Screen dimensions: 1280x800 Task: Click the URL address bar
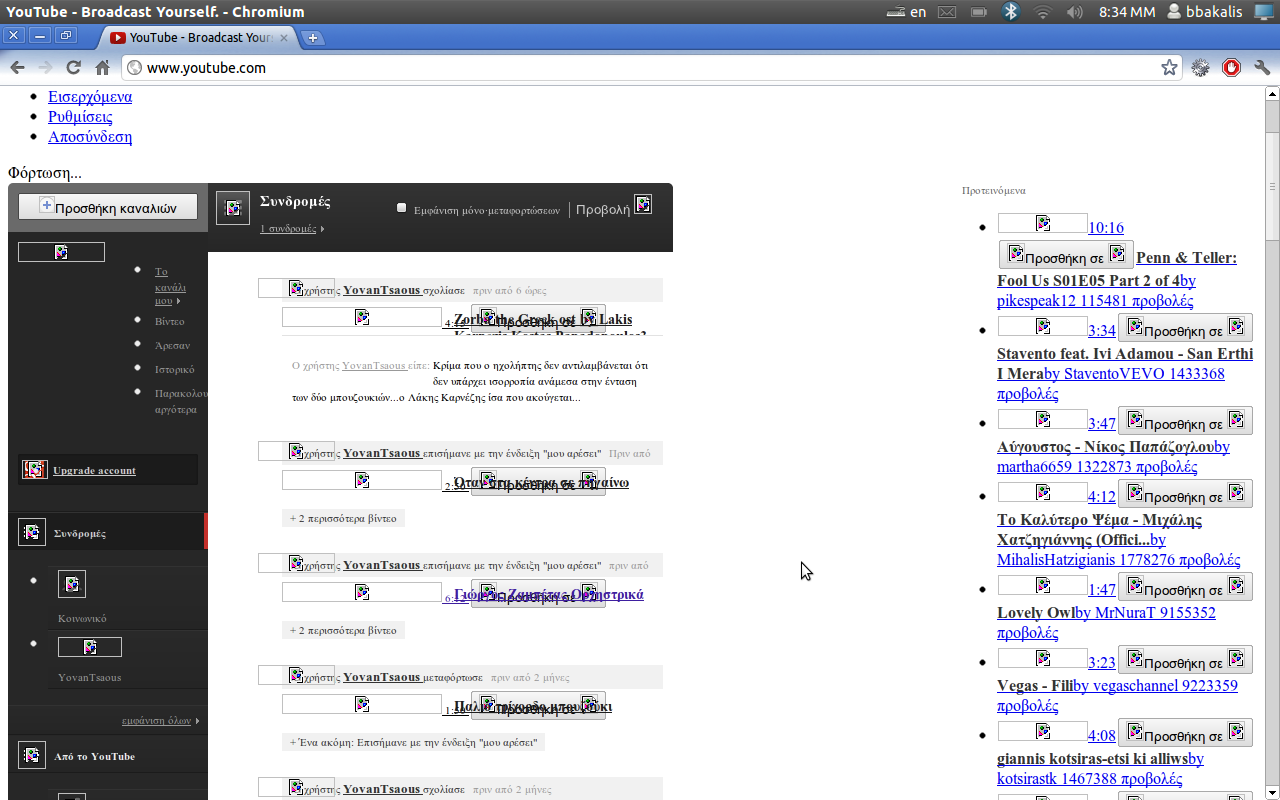[640, 68]
